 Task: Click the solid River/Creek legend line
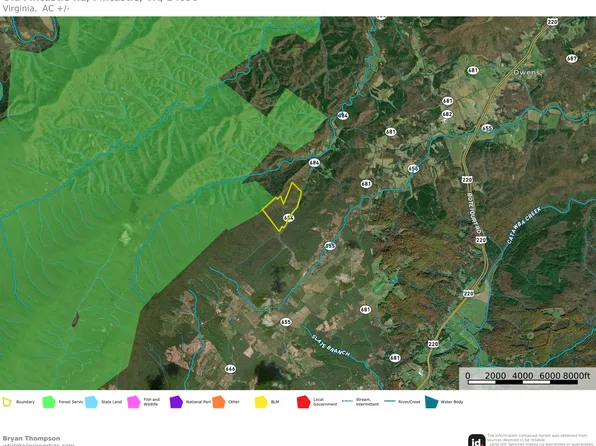pyautogui.click(x=390, y=401)
